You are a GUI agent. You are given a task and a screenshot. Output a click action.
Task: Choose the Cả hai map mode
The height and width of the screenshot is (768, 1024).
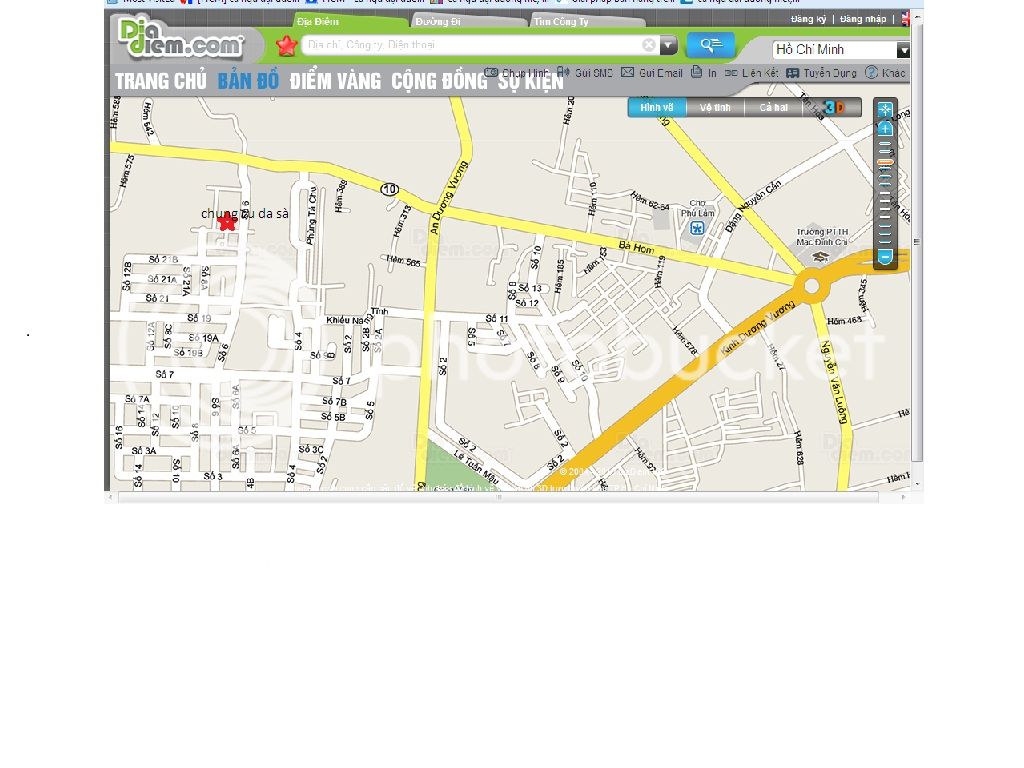(x=773, y=108)
